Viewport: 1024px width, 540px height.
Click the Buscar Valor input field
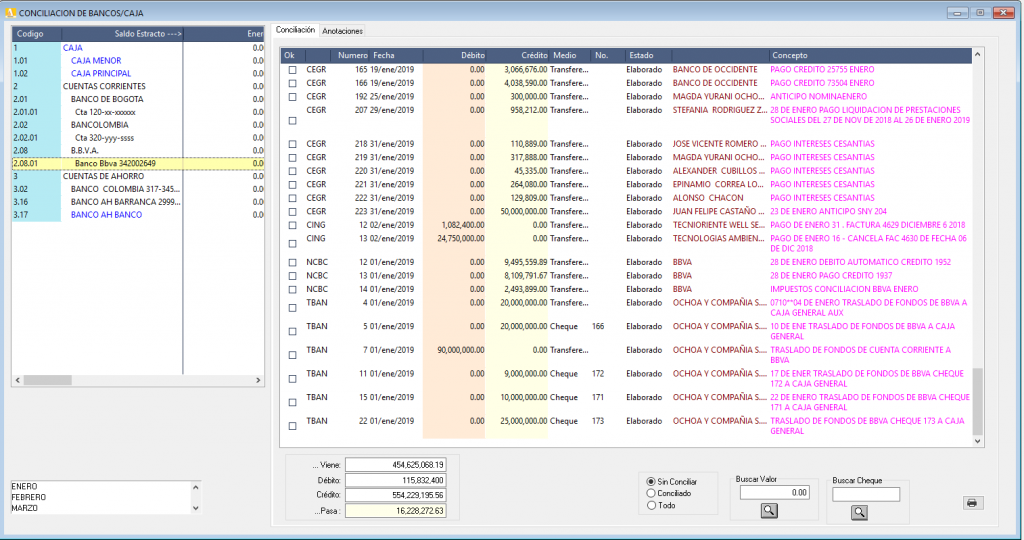769,493
